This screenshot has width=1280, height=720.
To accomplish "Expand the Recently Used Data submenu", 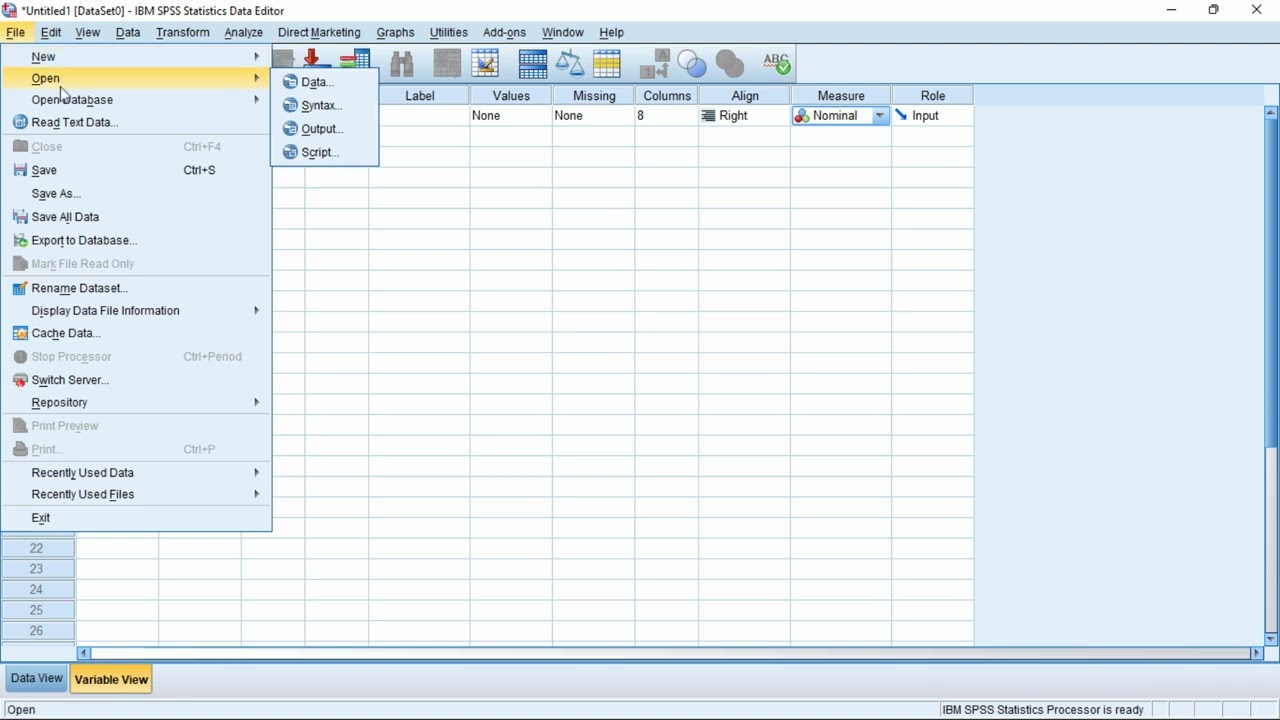I will tap(137, 473).
